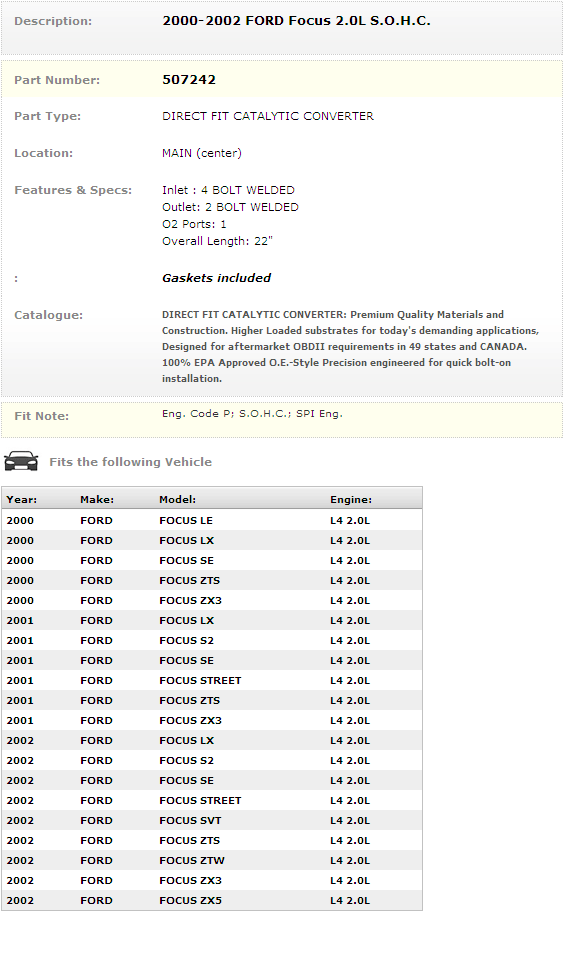This screenshot has height=961, width=570.
Task: Click Inlet : 4 BOLT WELDED spec line
Action: click(228, 190)
